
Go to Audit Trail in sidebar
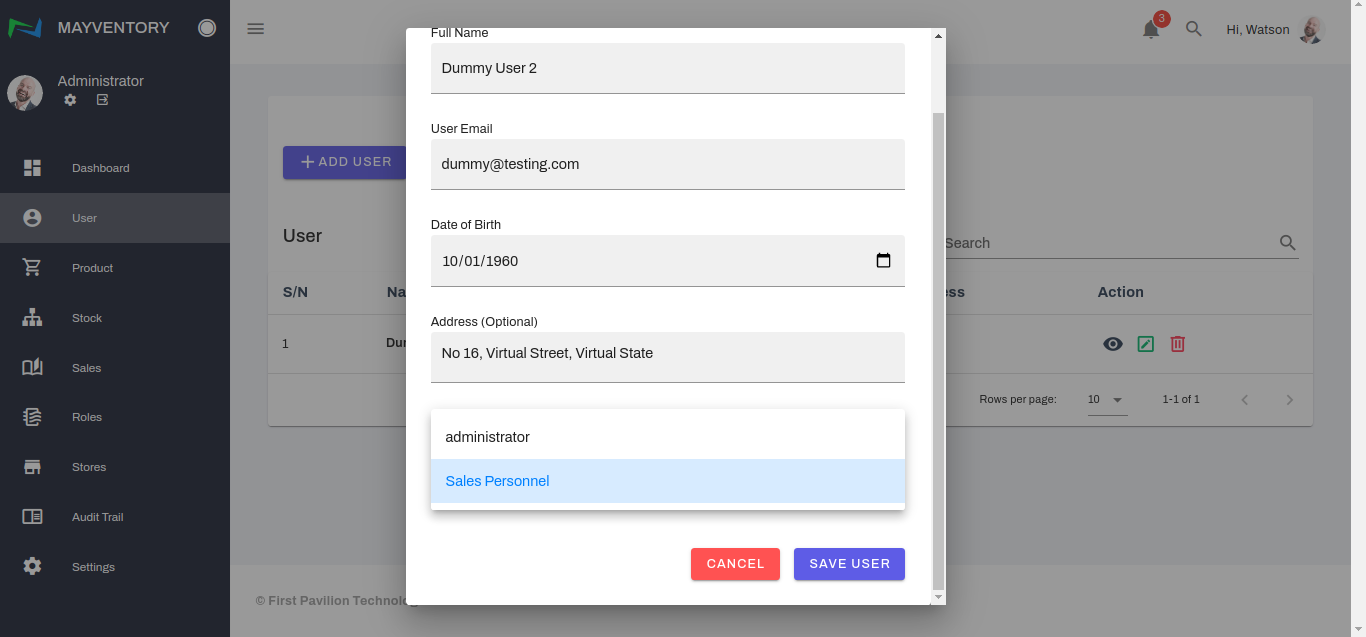(x=97, y=517)
